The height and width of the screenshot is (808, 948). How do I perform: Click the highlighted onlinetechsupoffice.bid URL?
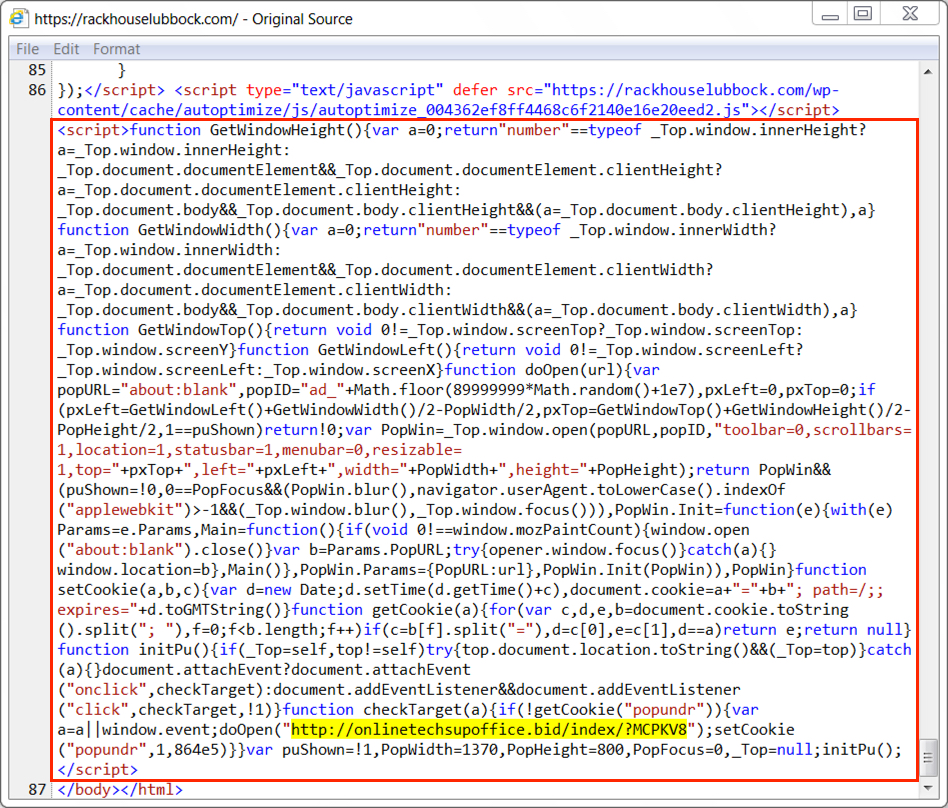tap(489, 729)
